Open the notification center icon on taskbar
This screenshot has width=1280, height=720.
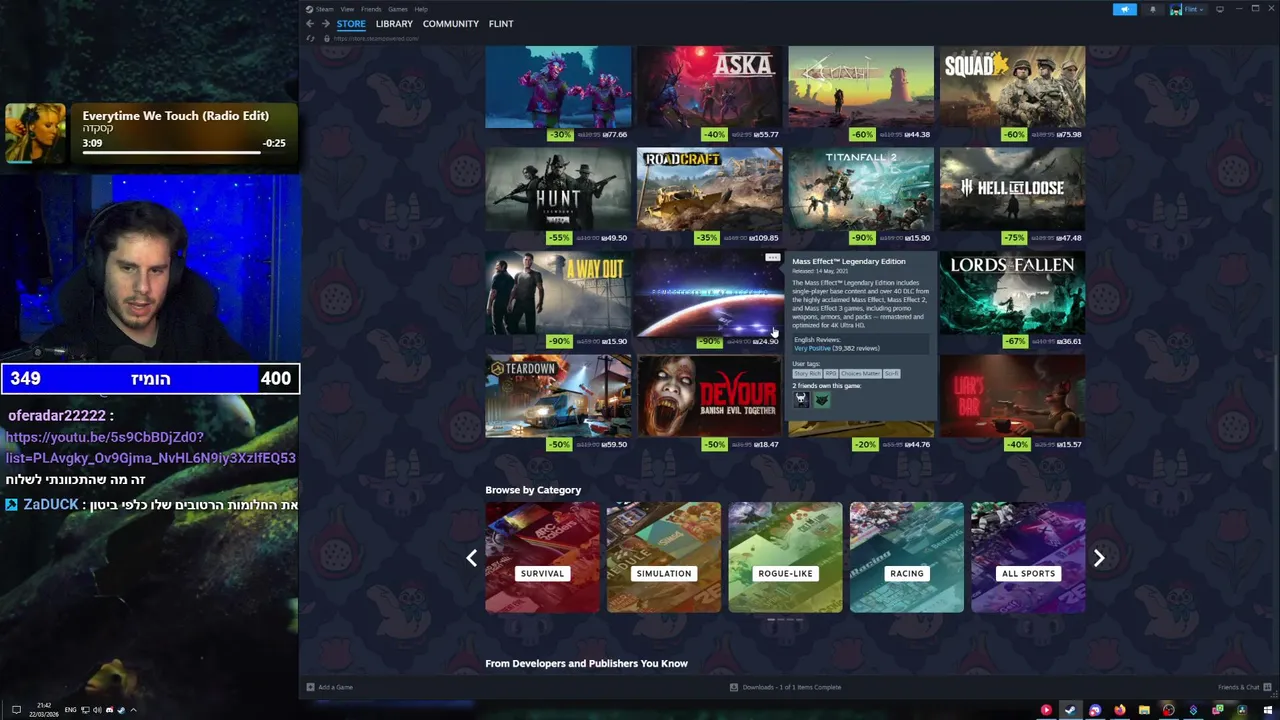16,710
